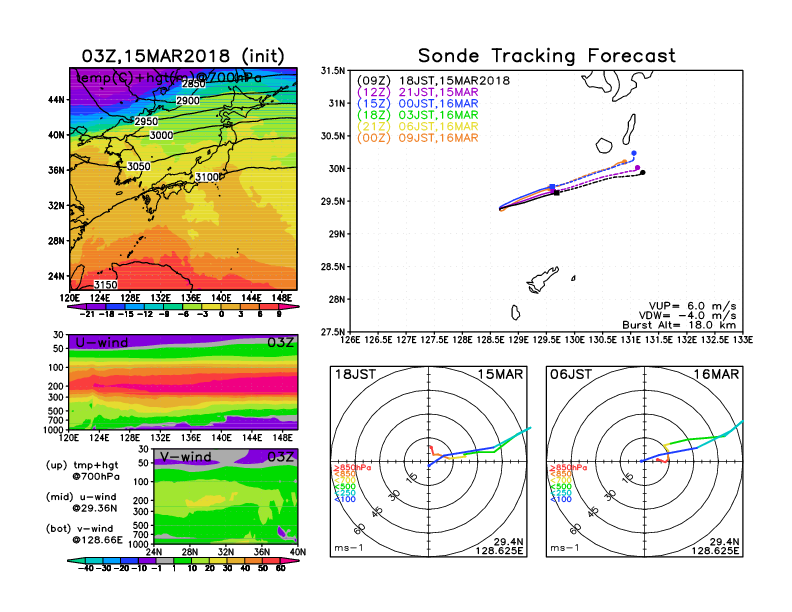
Task: Click the "31.5N" latitude axis label
Action: 333,71
